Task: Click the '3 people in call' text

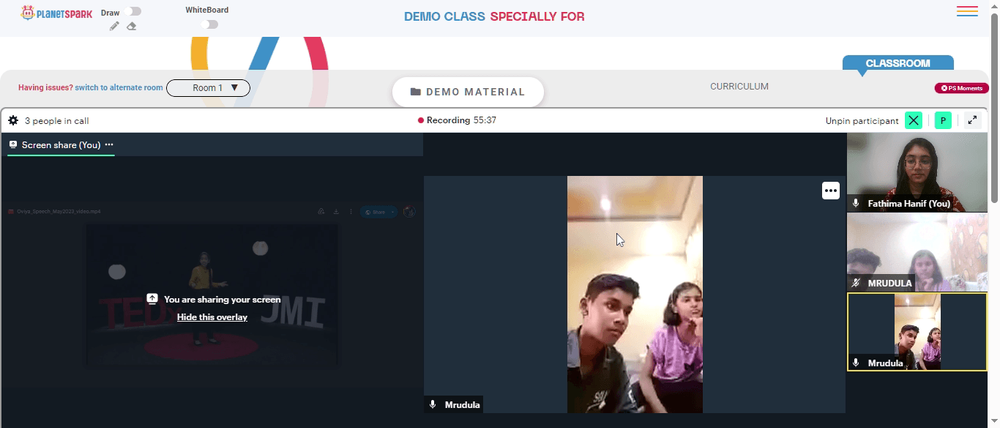Action: [57, 121]
